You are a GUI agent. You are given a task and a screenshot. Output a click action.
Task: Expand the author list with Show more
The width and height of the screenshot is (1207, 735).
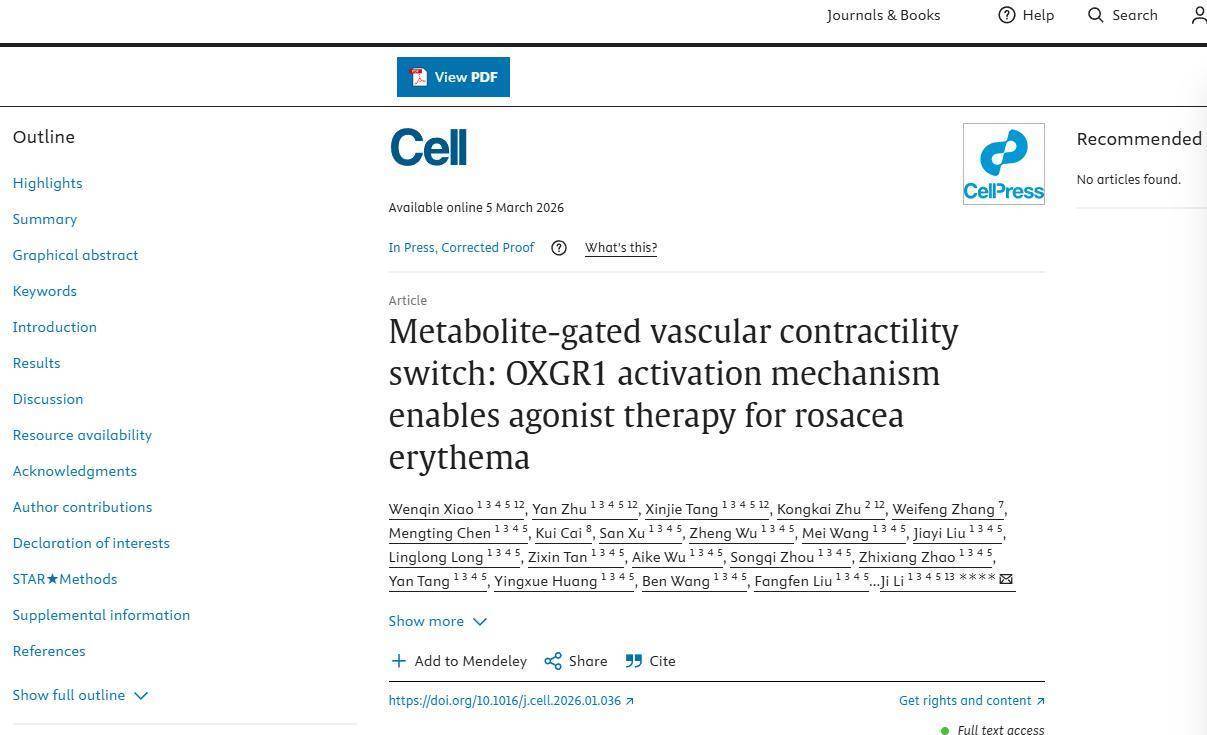pyautogui.click(x=437, y=621)
